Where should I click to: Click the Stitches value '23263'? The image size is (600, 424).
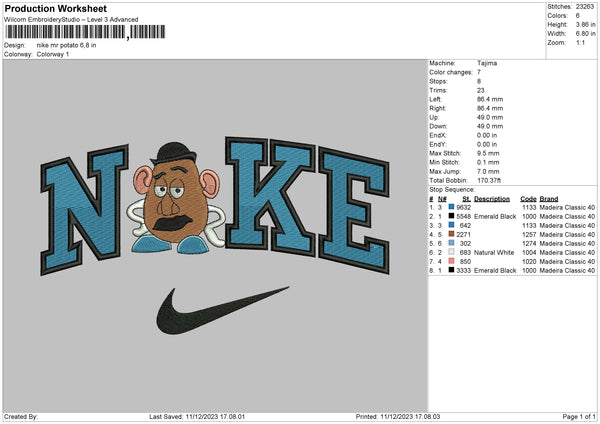pos(585,7)
